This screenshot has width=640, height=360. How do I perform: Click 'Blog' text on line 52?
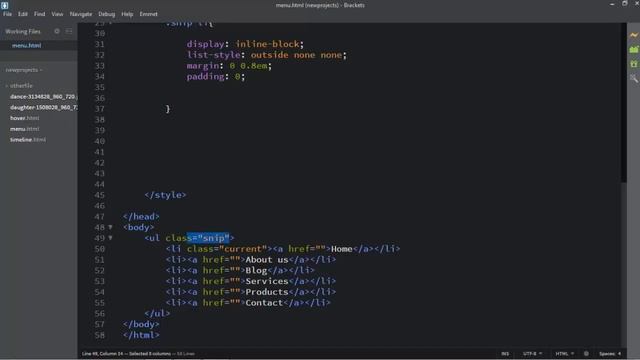click(256, 270)
